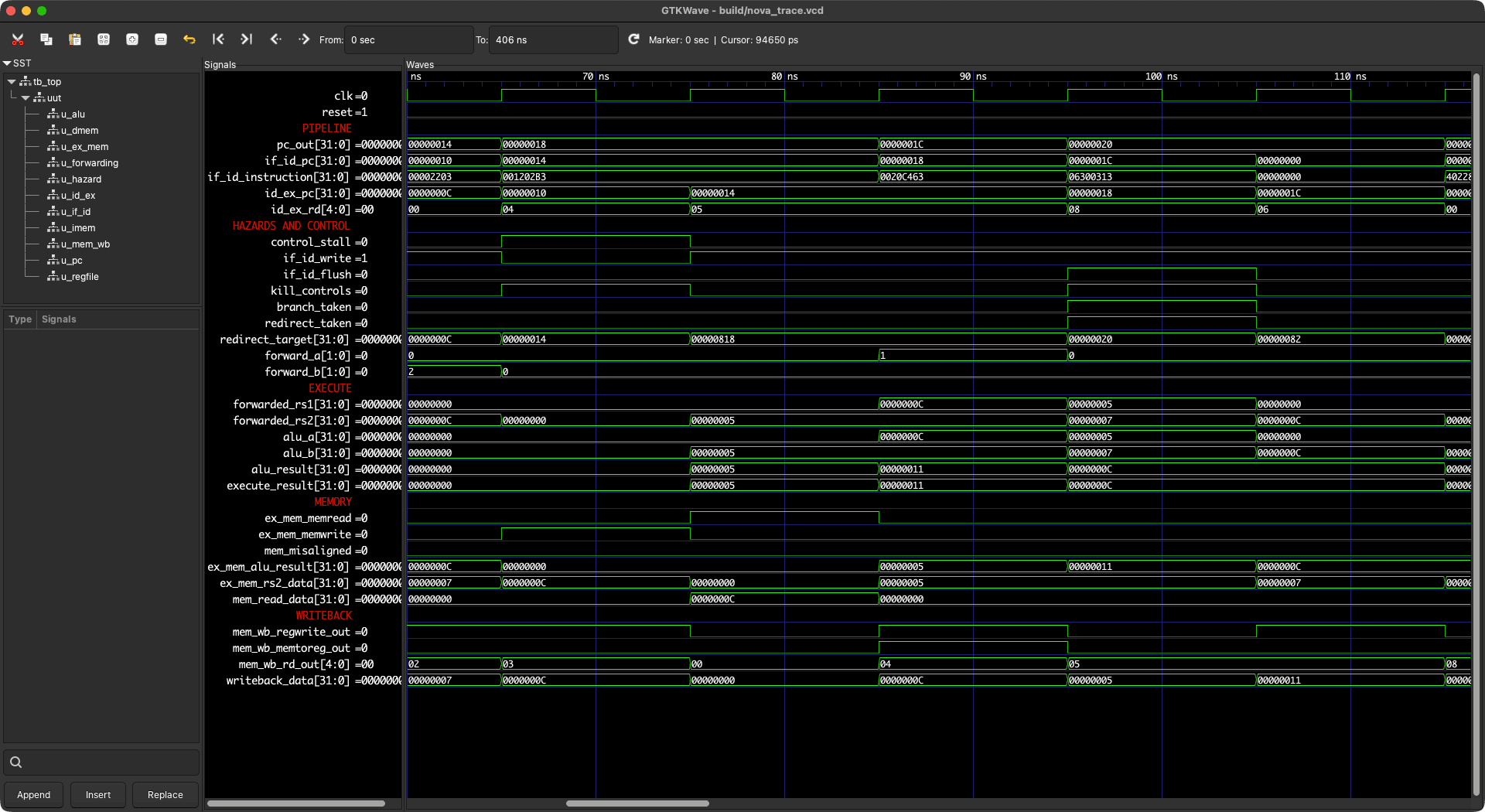The width and height of the screenshot is (1485, 812).
Task: Select the forward_a[1:0] signal
Action: pos(307,356)
